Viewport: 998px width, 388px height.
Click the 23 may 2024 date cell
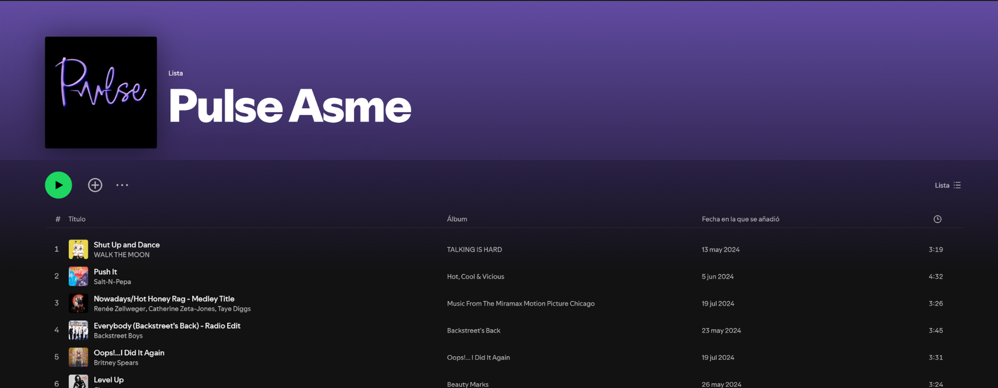(x=721, y=331)
